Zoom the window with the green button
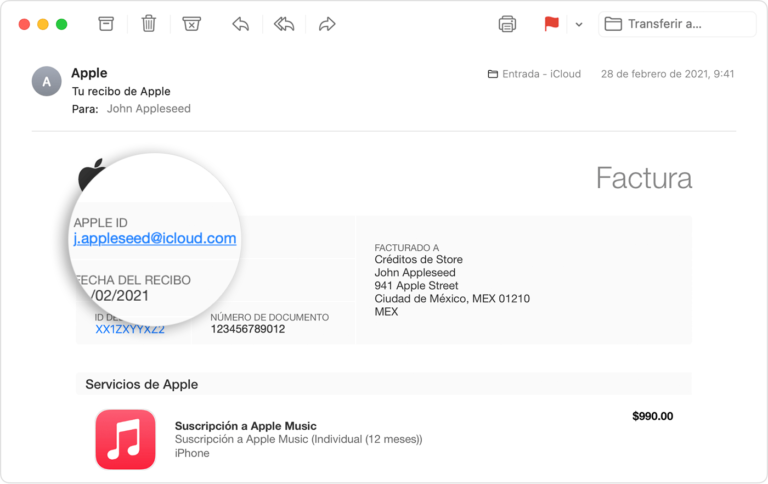Screen dimensions: 768x484 [61, 24]
